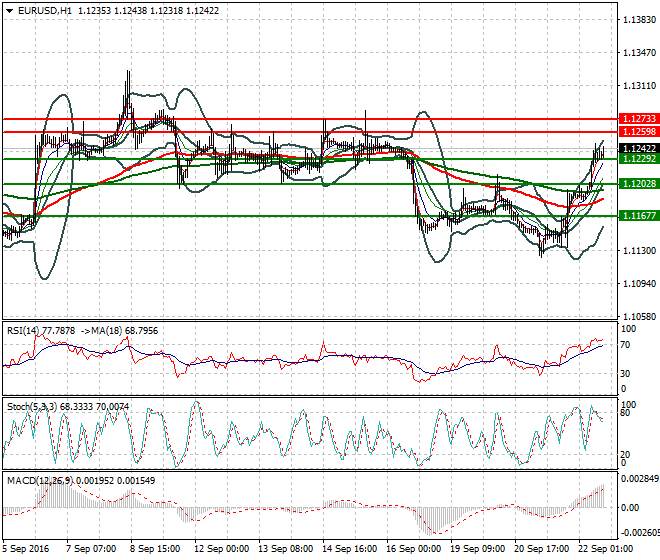
Task: Click the green 1.12292 support price label
Action: pos(639,159)
